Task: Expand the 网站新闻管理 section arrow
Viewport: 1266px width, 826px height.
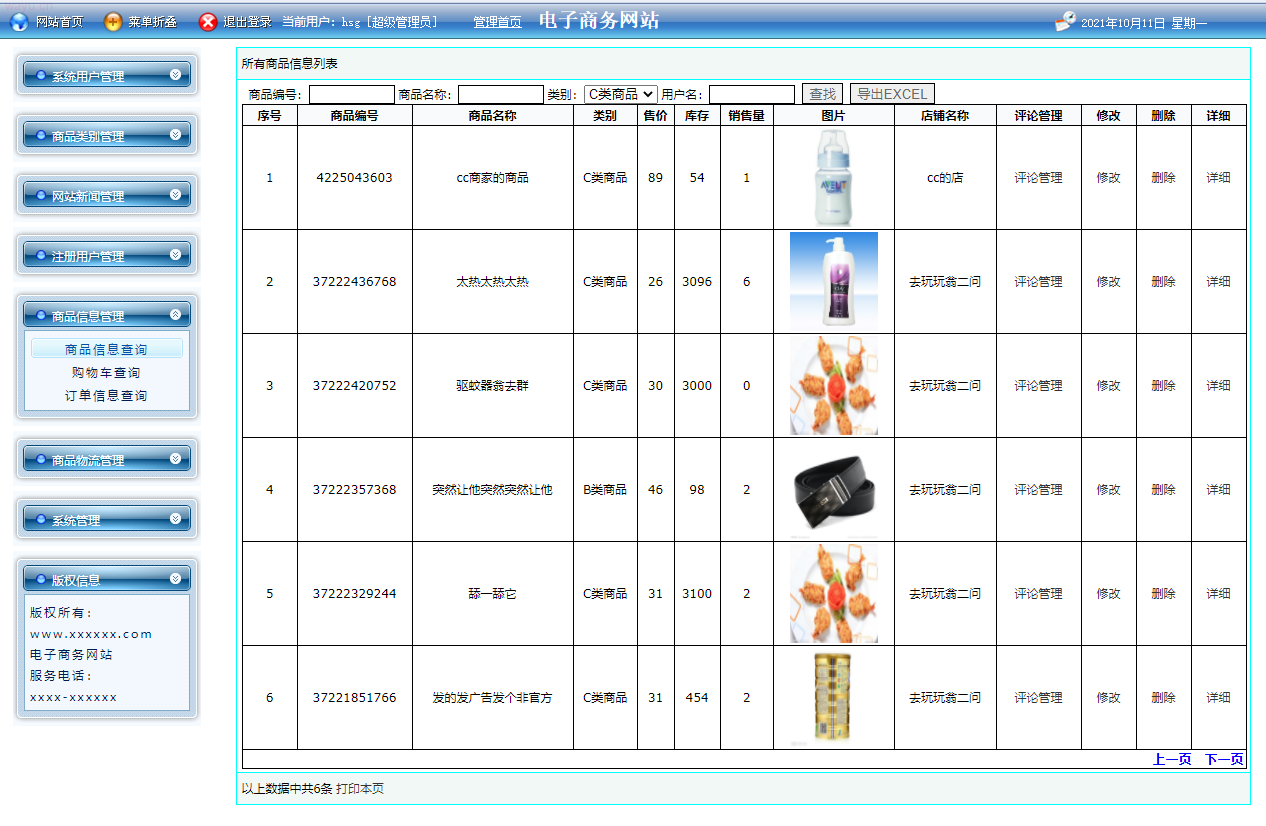Action: [x=176, y=194]
